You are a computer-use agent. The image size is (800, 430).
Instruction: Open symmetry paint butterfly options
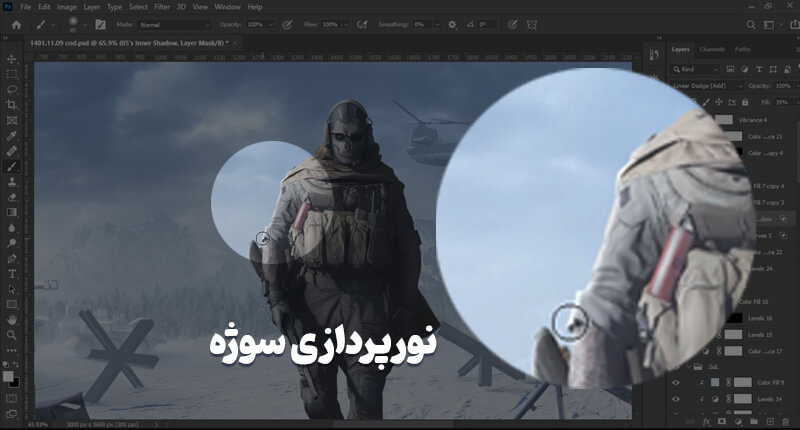(532, 24)
